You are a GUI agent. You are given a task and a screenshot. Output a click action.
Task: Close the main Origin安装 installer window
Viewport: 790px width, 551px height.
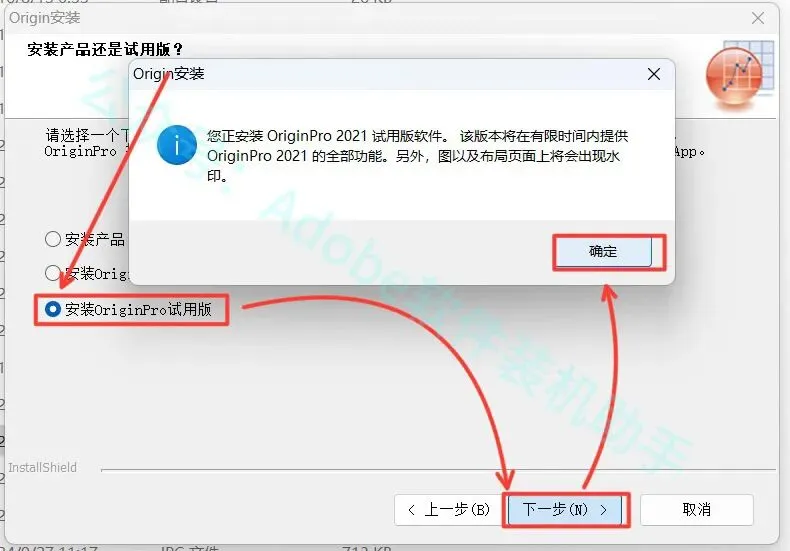[758, 19]
